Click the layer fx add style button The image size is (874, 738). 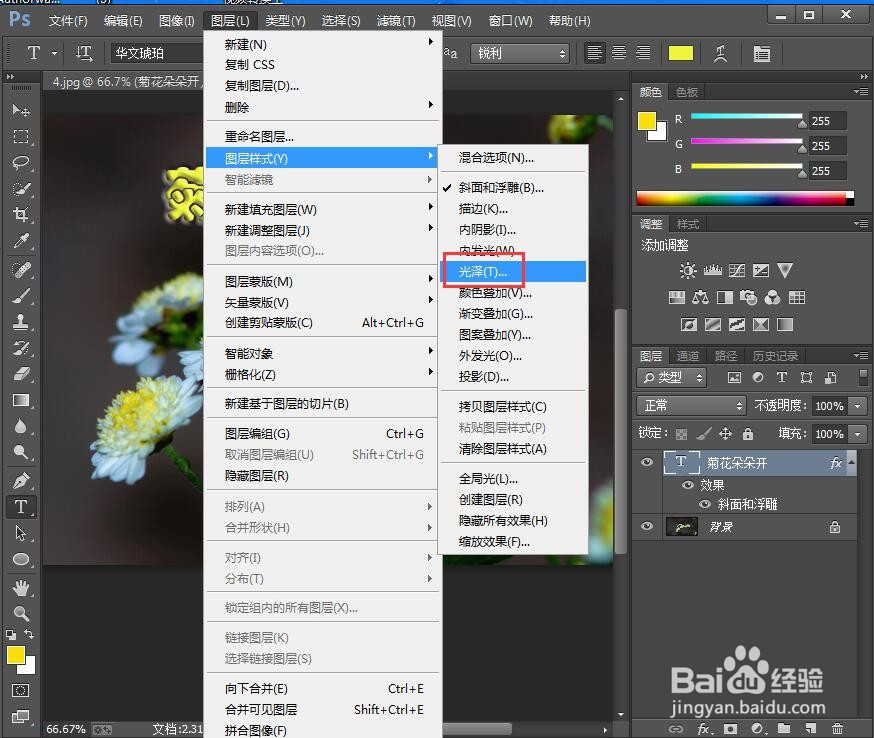click(704, 728)
